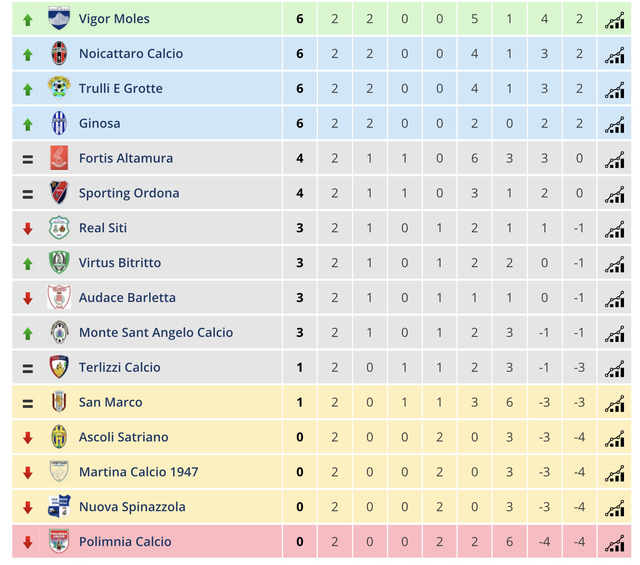This screenshot has height=565, width=640.
Task: Click the Trulli E Grotte team logo
Action: [59, 89]
